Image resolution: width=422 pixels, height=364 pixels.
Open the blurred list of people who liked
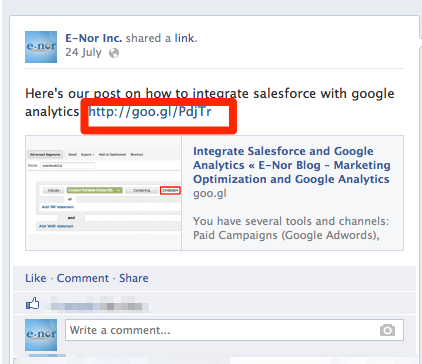coord(97,304)
